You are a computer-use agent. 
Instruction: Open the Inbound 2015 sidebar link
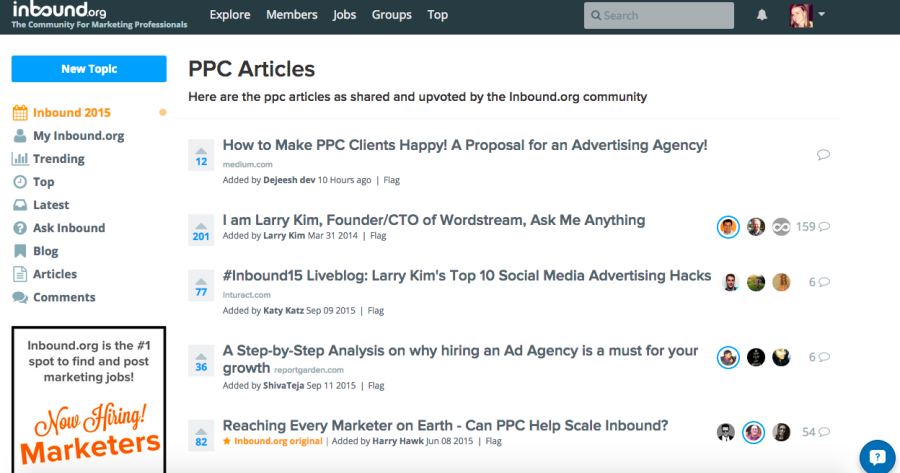pos(72,113)
